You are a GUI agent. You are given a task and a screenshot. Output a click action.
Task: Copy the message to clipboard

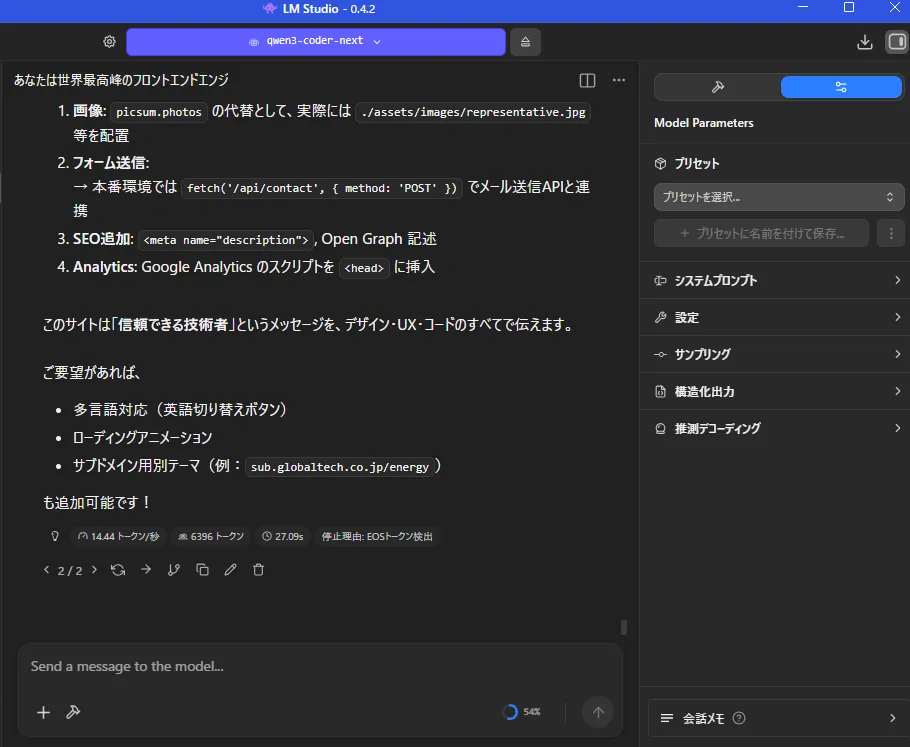202,570
